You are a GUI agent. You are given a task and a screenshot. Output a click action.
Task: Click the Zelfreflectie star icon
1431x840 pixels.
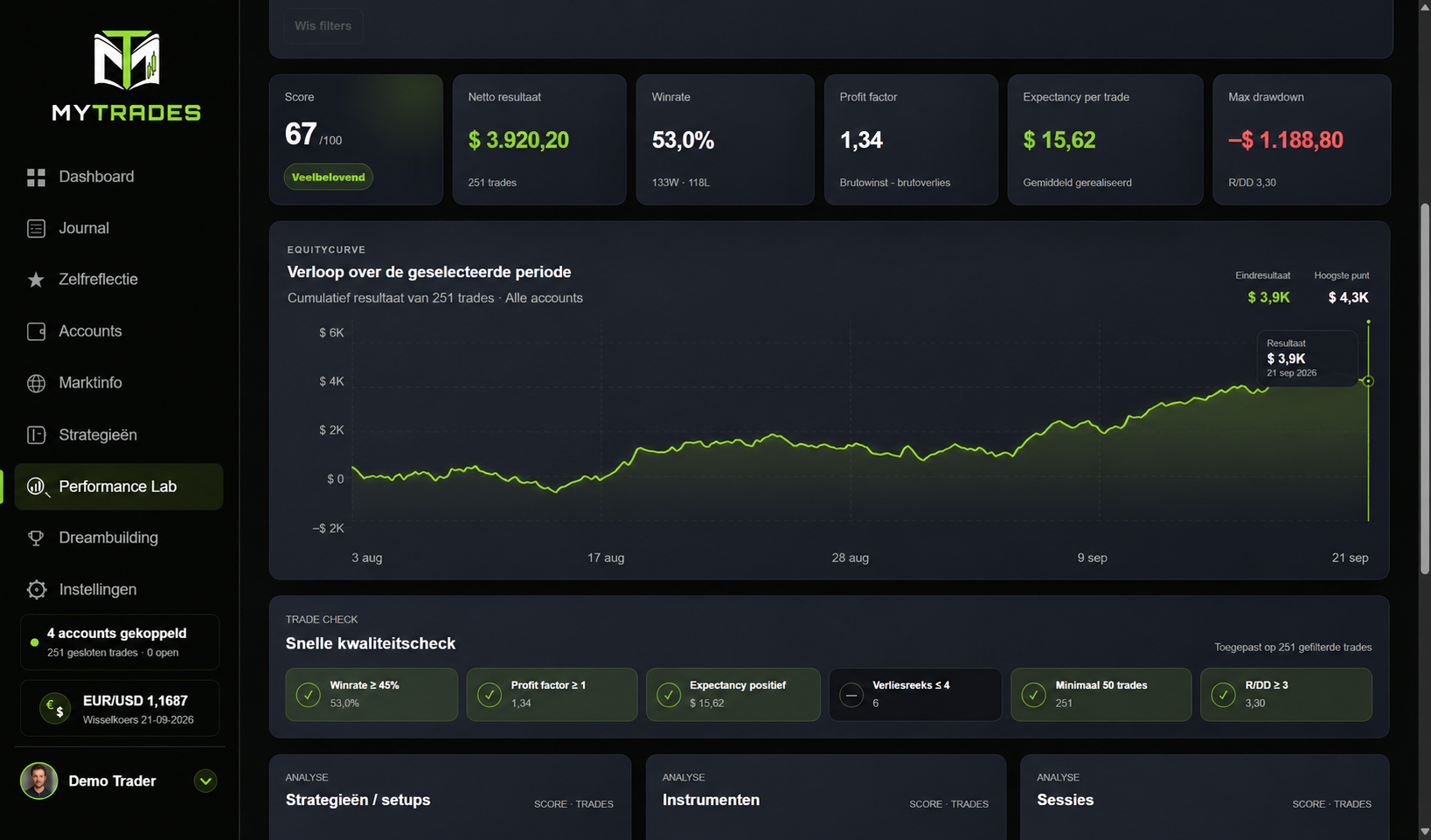click(36, 280)
